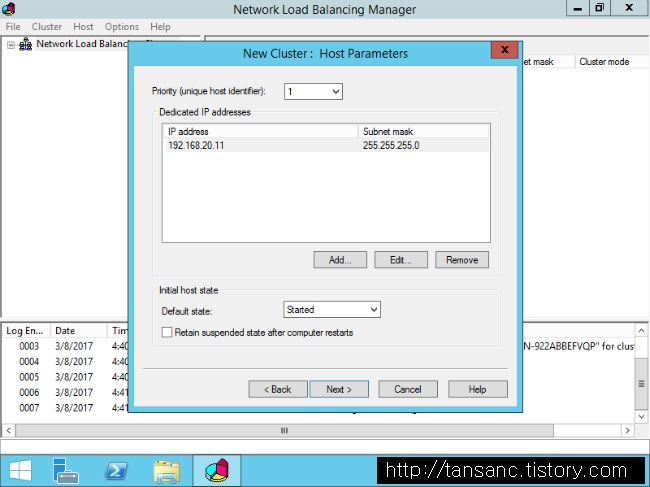Viewport: 650px width, 487px height.
Task: Select log entry 0007
Action: pos(29,408)
